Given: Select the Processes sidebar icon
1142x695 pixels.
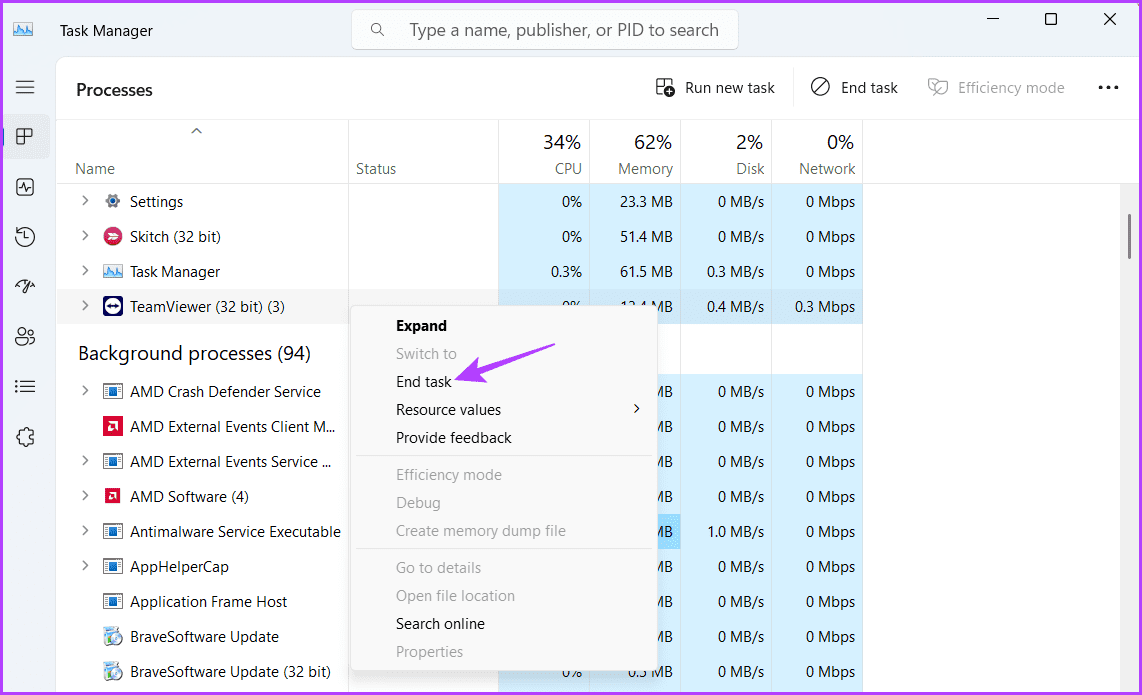Looking at the screenshot, I should coord(25,136).
